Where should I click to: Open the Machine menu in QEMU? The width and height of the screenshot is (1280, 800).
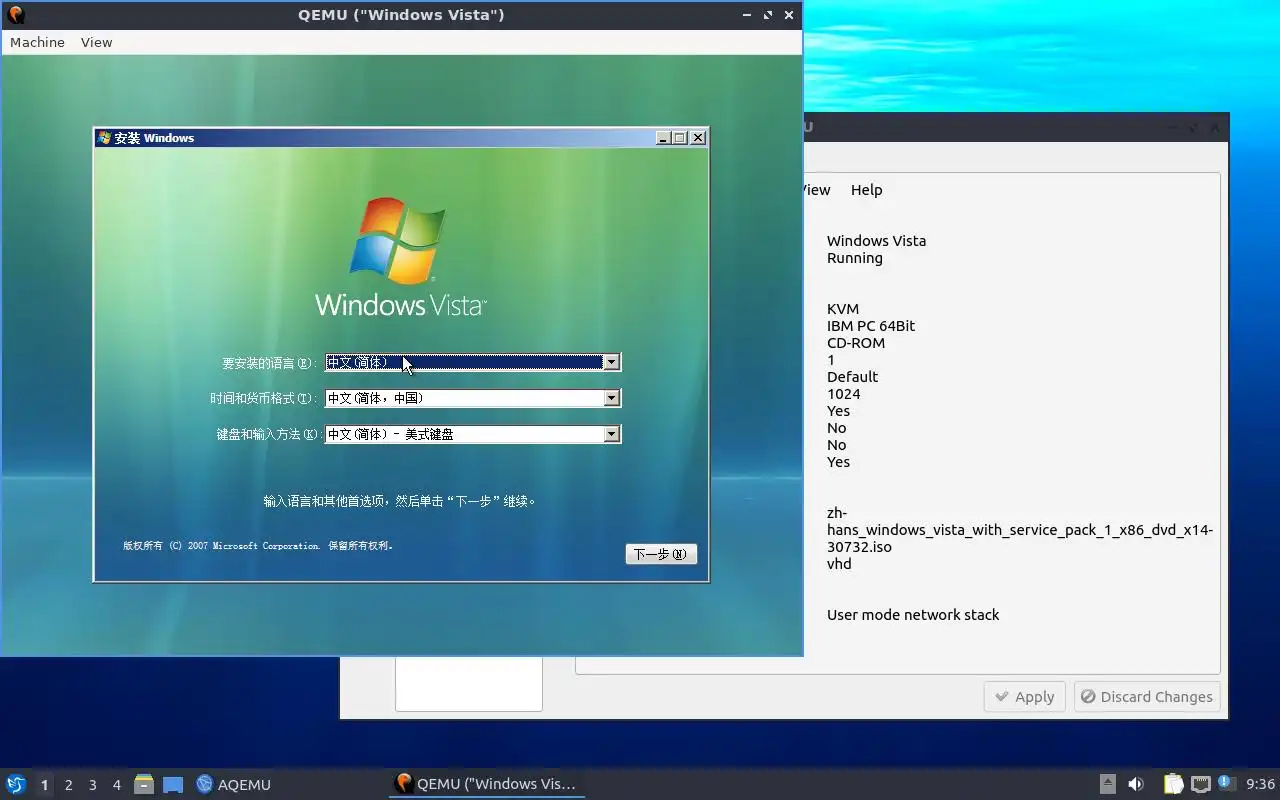pyautogui.click(x=37, y=42)
